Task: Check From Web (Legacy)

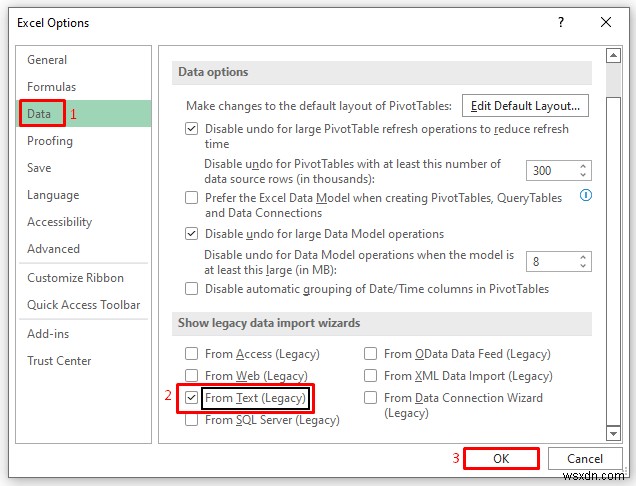Action: pos(191,376)
